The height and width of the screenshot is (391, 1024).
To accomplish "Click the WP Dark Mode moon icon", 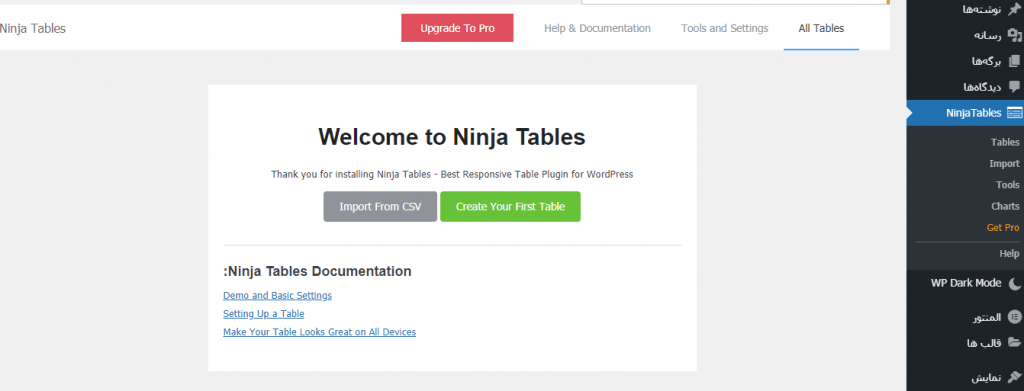I will tap(1014, 283).
